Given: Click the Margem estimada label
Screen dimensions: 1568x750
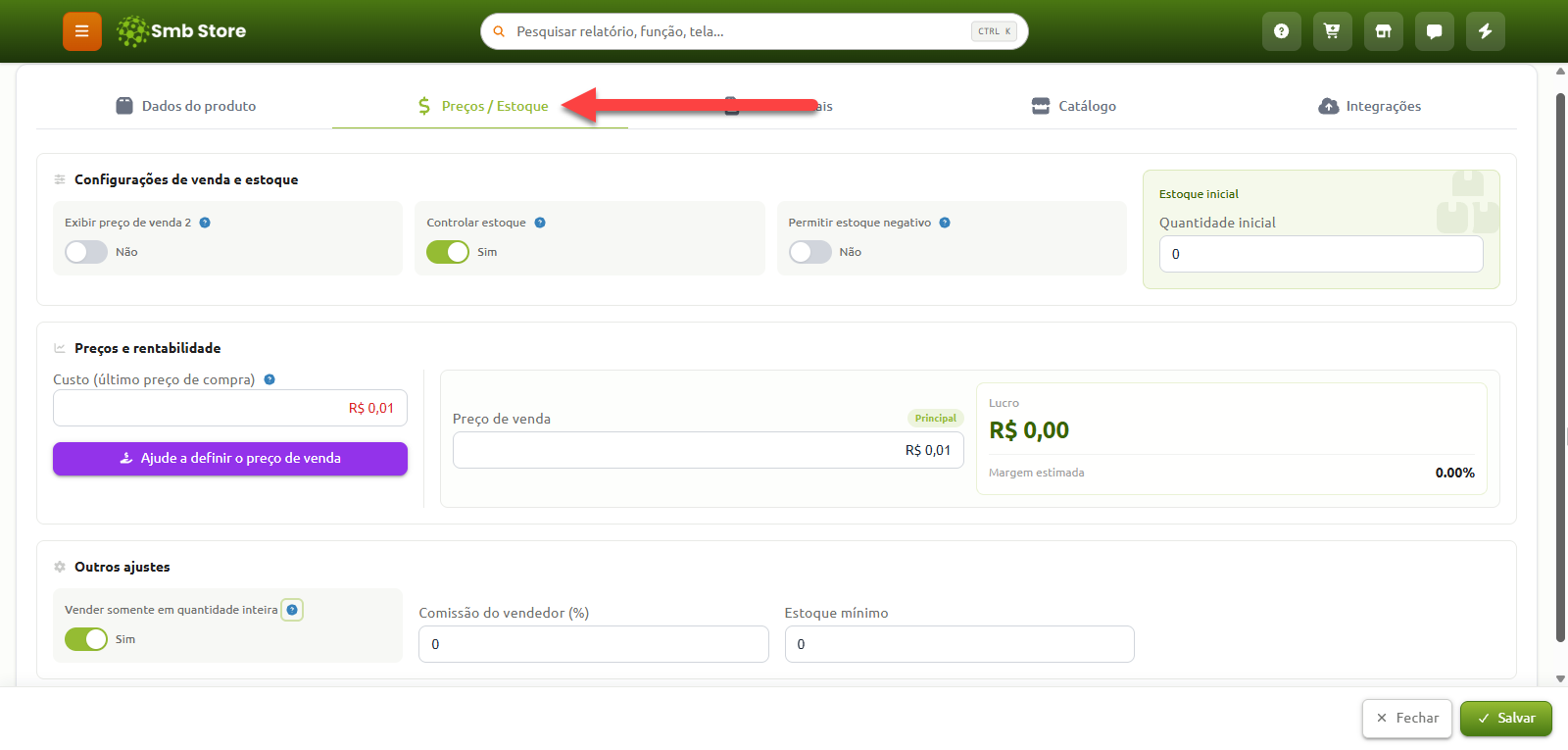Looking at the screenshot, I should point(1037,473).
